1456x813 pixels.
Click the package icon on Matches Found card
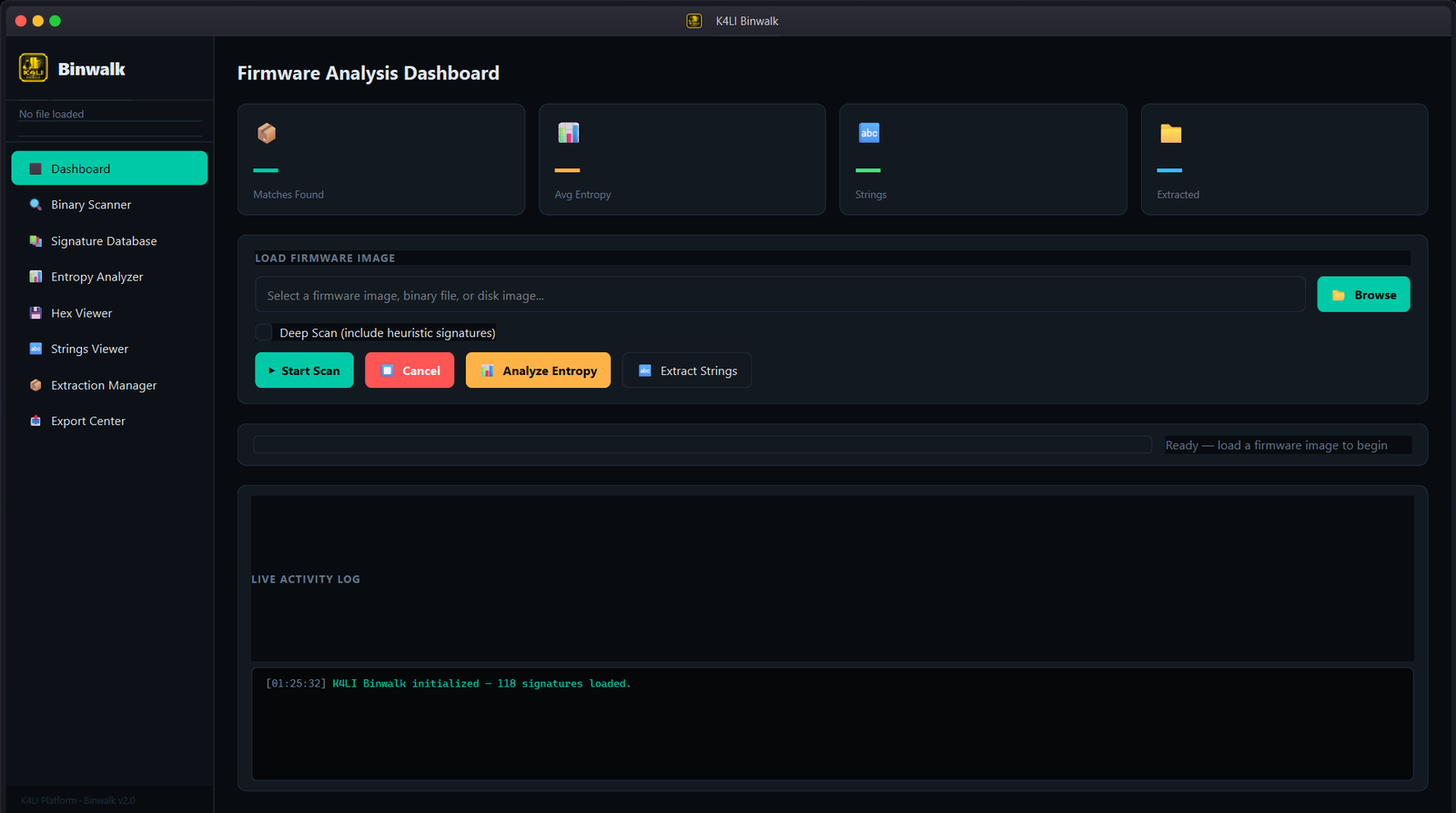coord(267,133)
